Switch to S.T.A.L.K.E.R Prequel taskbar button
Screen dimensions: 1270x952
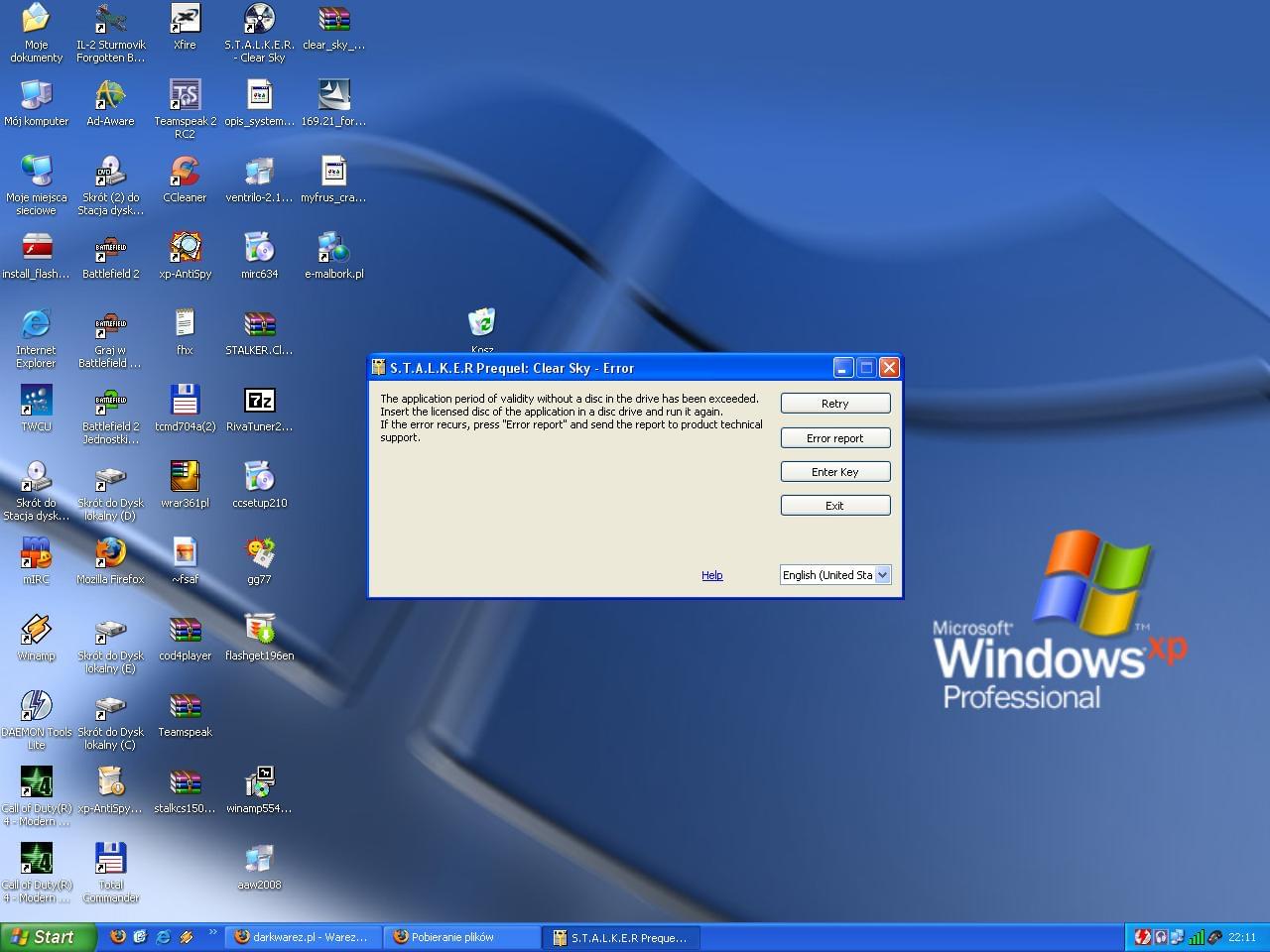coord(621,937)
